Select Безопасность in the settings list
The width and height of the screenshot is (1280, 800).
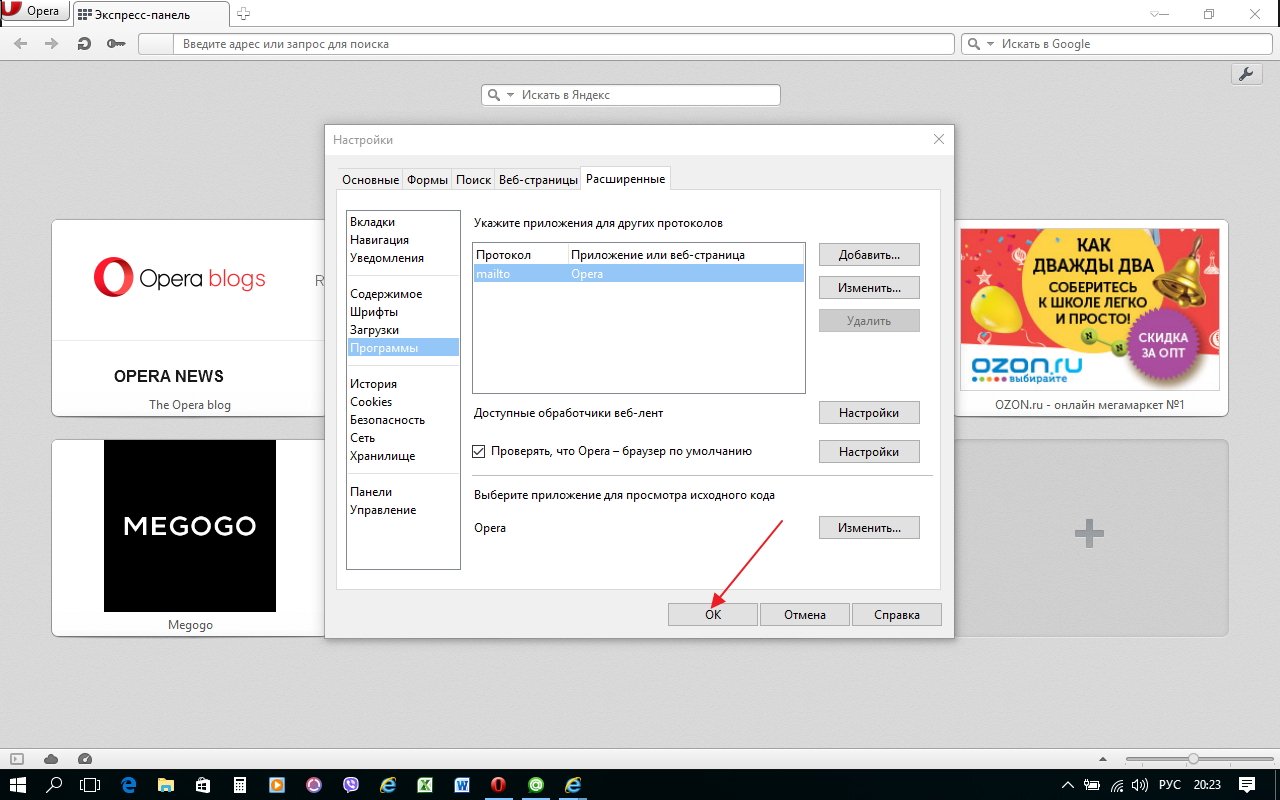(387, 420)
